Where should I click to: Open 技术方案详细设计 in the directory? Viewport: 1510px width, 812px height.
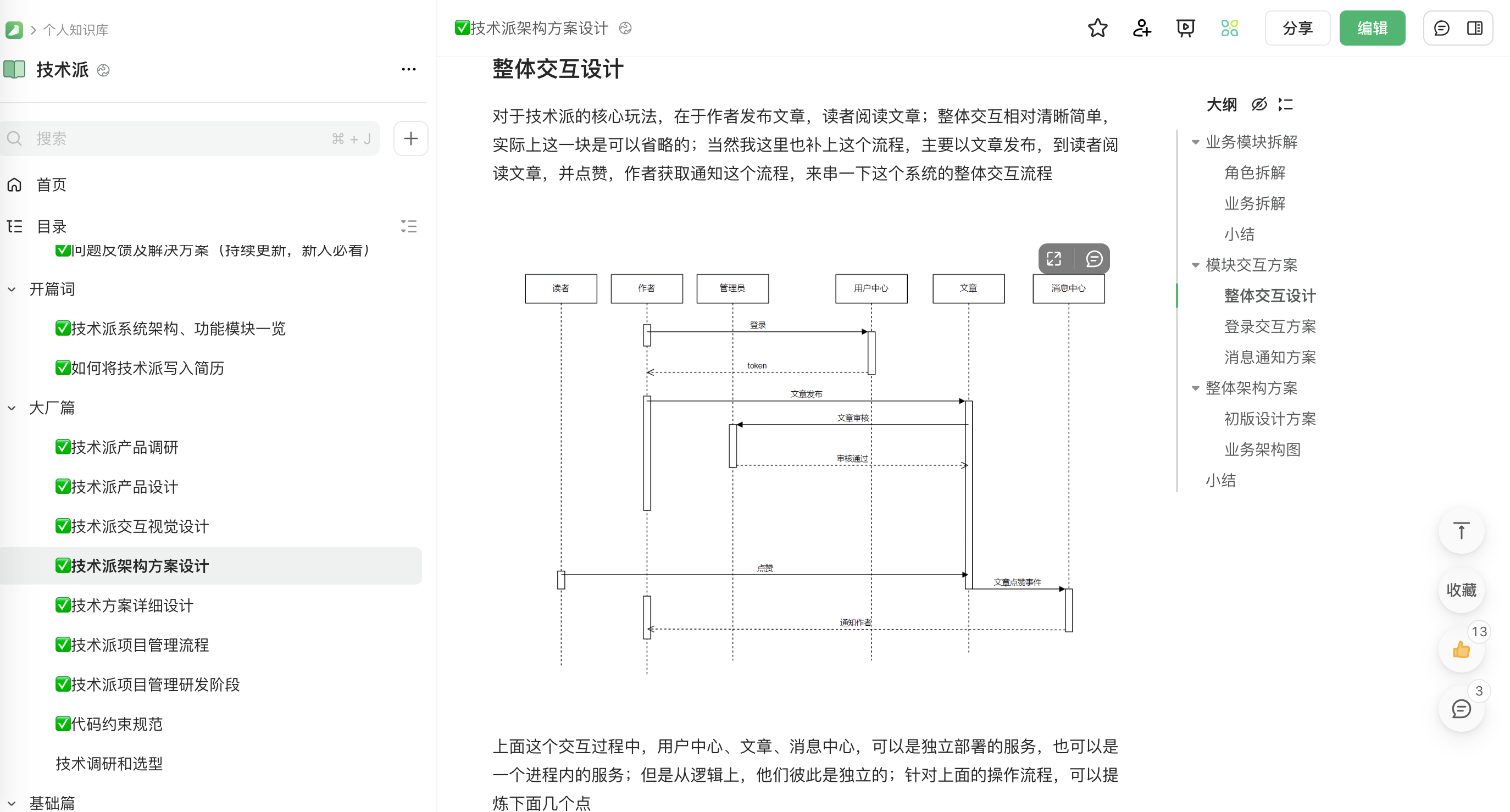coord(132,605)
